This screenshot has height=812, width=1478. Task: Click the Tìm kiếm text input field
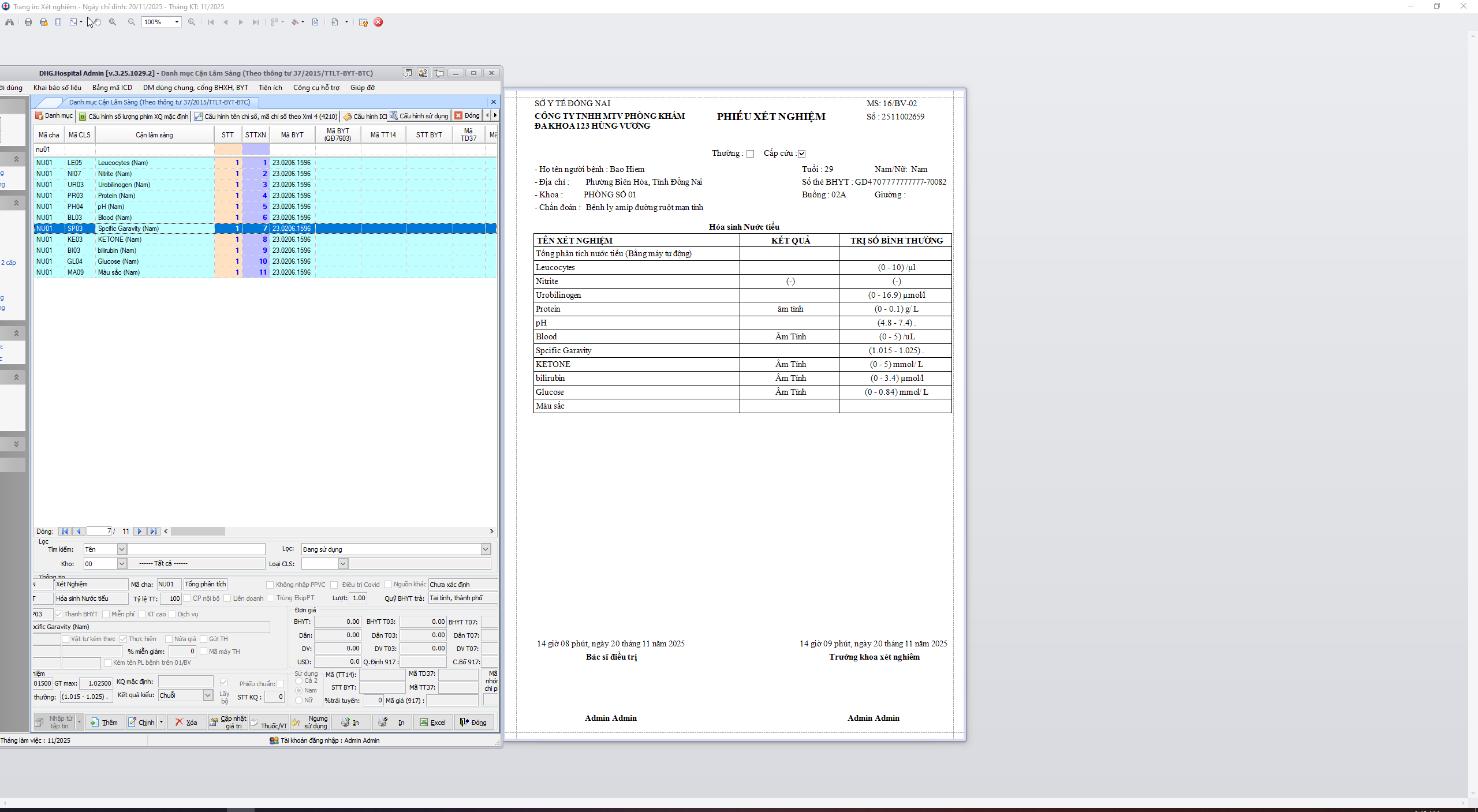point(196,549)
